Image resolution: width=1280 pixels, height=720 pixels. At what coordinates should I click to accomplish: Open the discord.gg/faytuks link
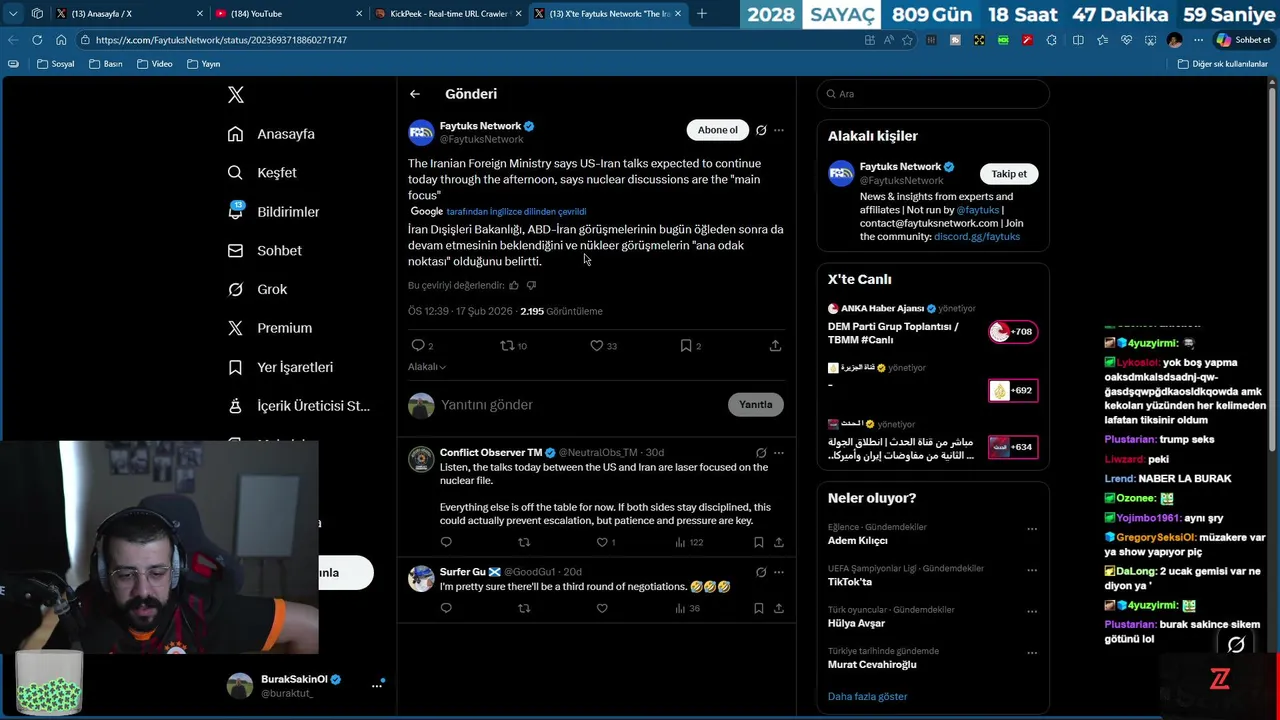pos(977,237)
